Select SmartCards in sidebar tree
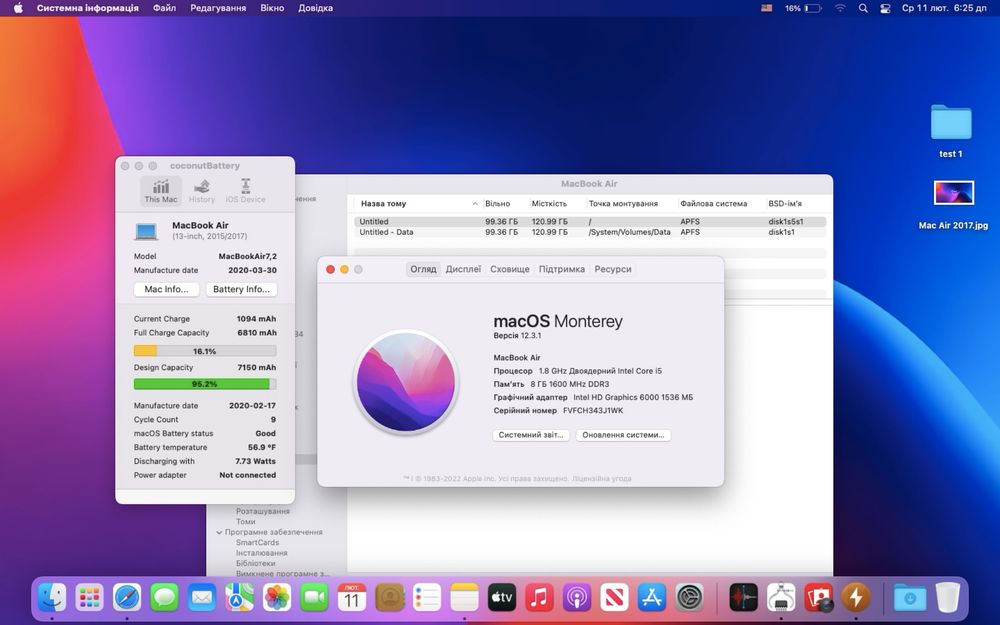Screen dimensions: 1000x625 coord(257,543)
